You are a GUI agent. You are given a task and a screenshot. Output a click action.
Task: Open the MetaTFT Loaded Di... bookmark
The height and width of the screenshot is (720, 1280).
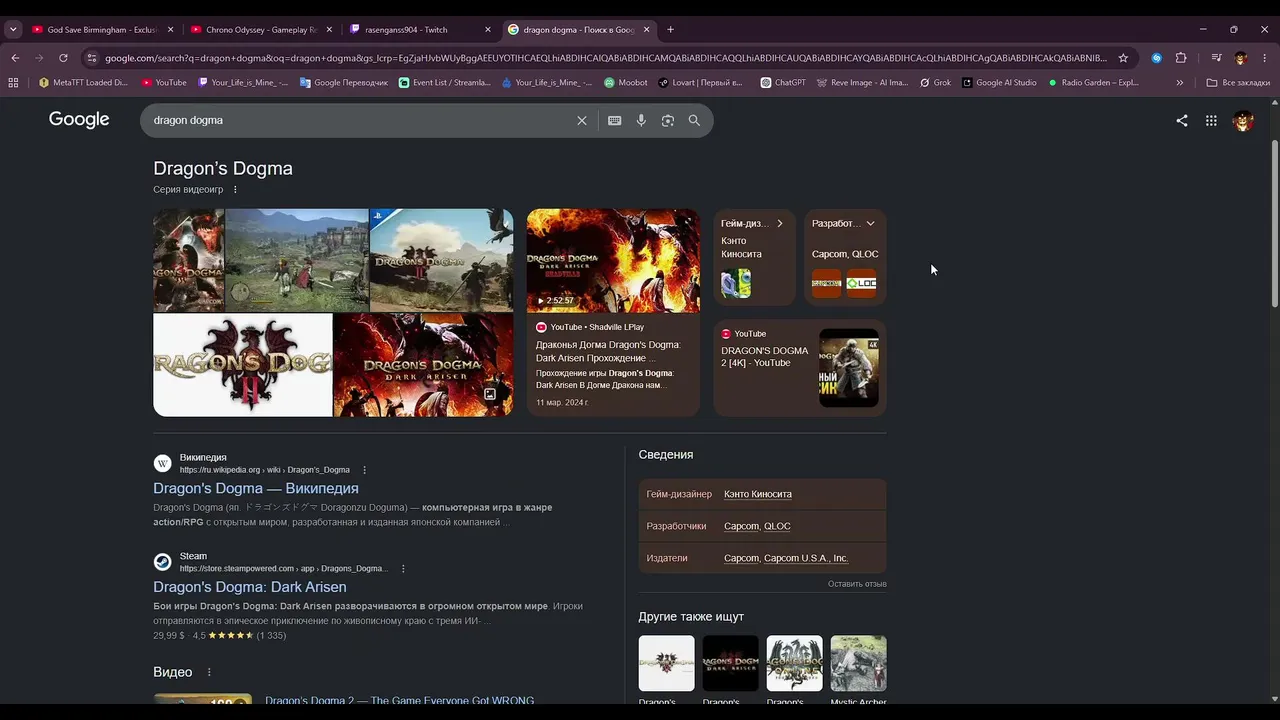click(83, 83)
